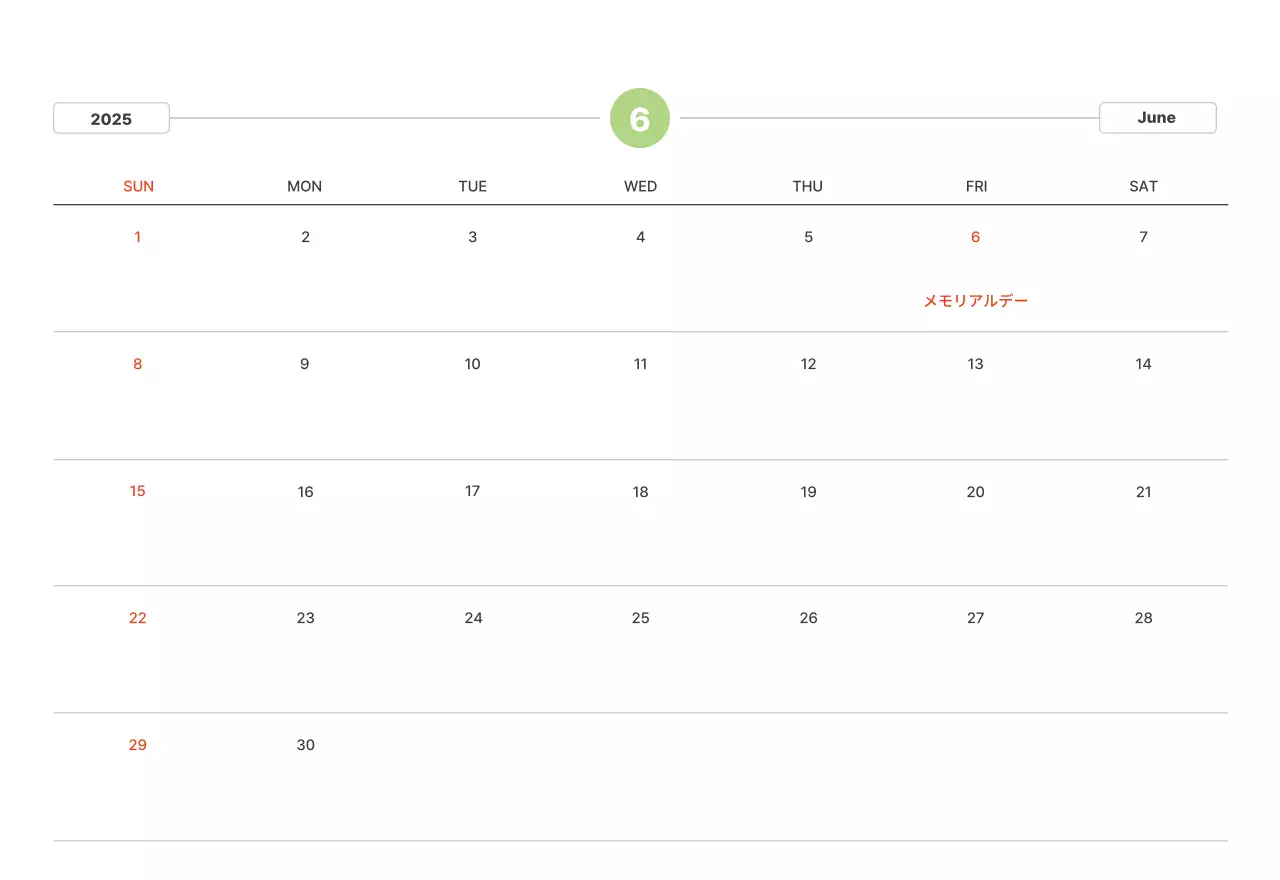
Task: Select June 6 date cell
Action: (975, 237)
